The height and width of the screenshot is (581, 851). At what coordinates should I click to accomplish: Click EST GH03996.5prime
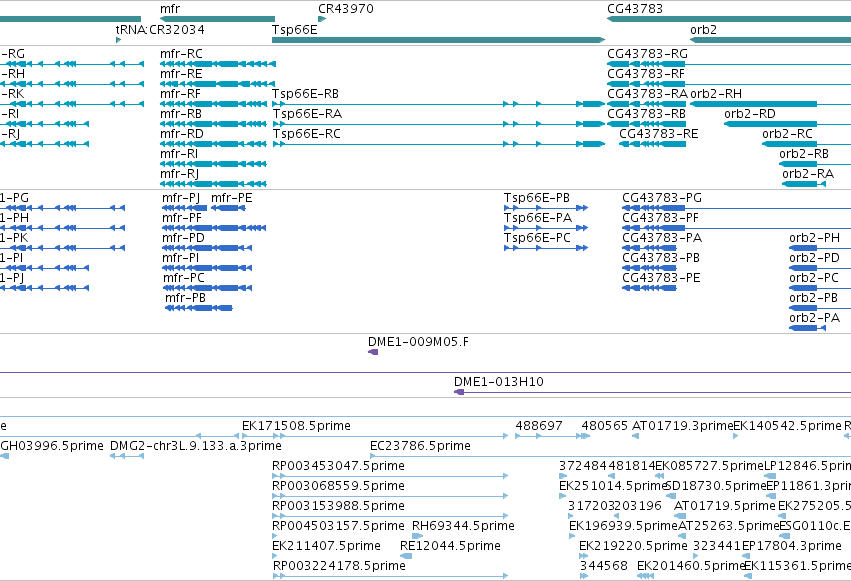coord(4,456)
